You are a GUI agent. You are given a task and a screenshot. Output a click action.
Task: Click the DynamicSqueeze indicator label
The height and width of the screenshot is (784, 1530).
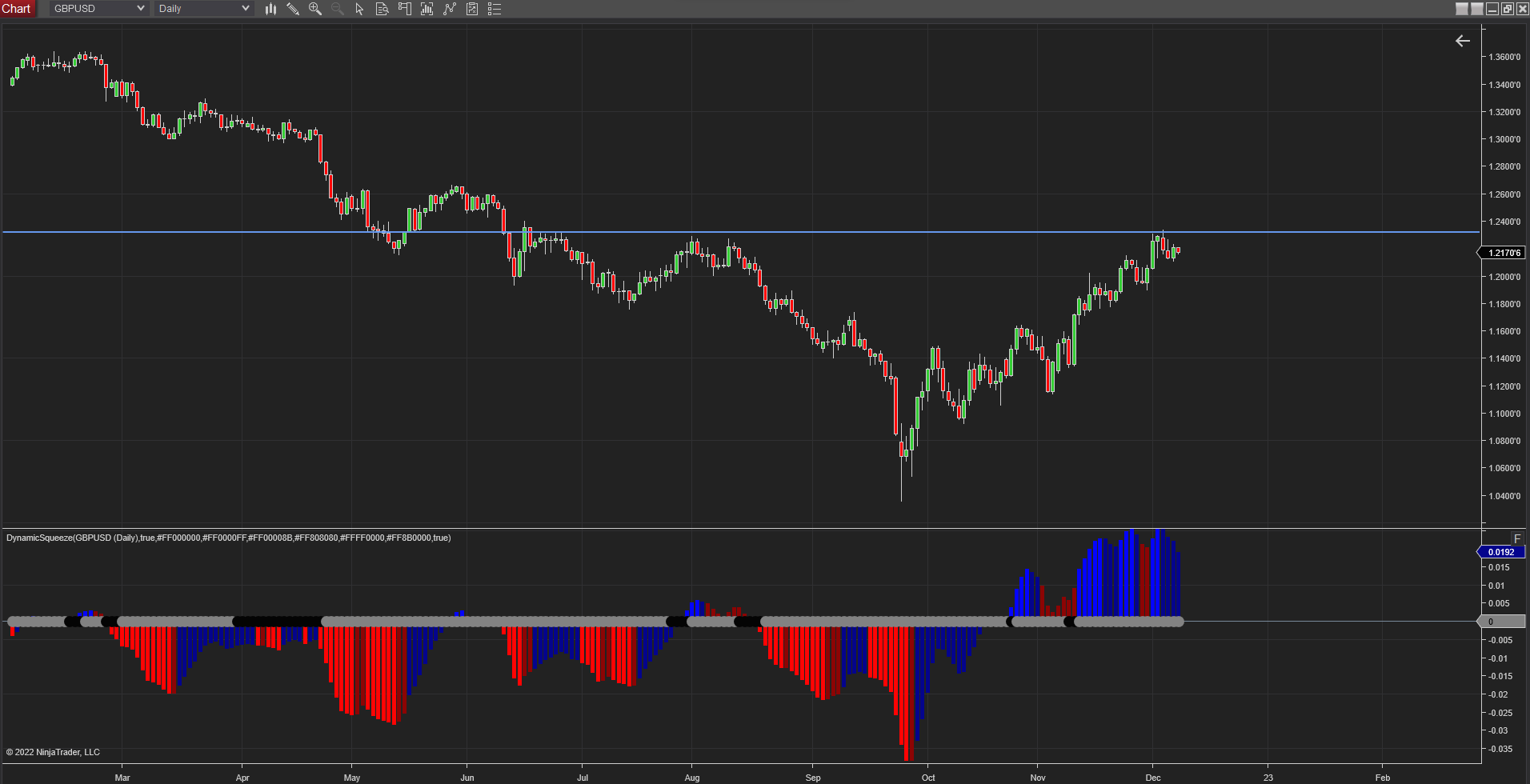point(228,538)
